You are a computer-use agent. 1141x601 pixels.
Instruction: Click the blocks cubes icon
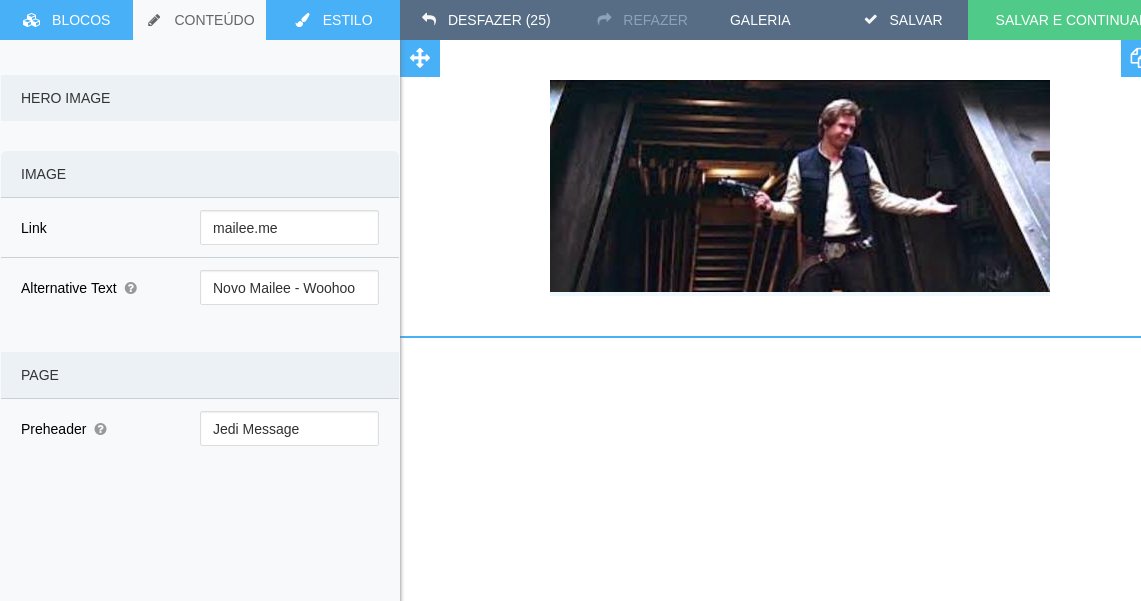[31, 20]
